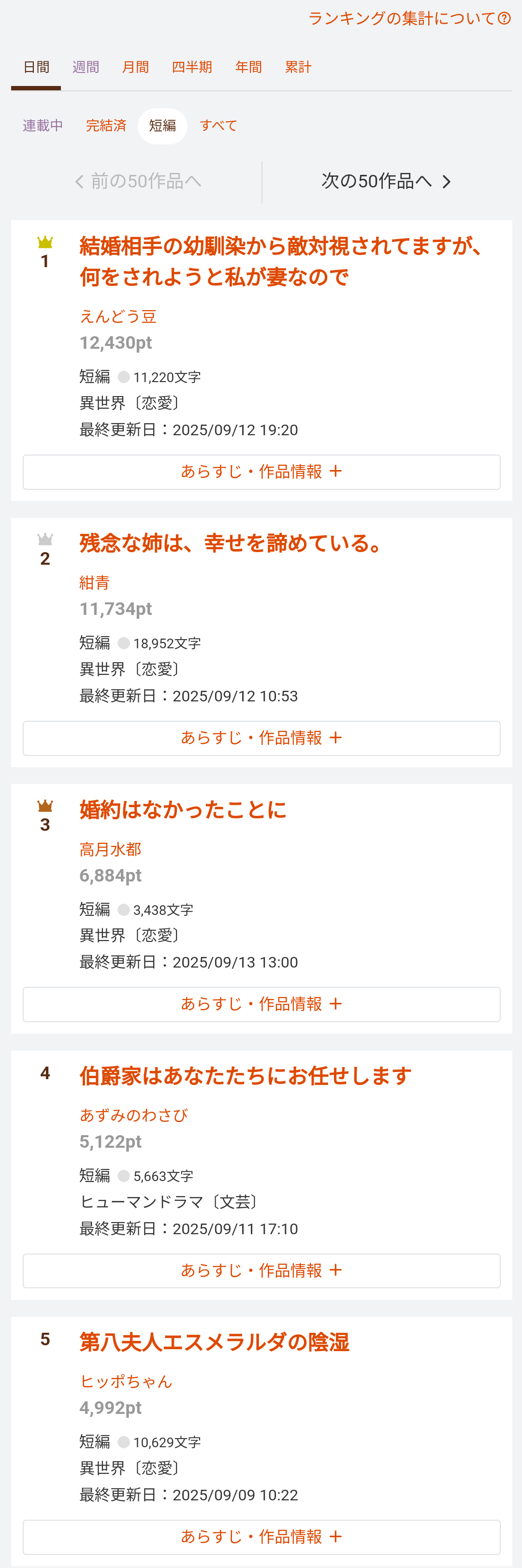Viewport: 522px width, 1568px height.
Task: Click the silver crown icon for rank 2
Action: click(45, 539)
